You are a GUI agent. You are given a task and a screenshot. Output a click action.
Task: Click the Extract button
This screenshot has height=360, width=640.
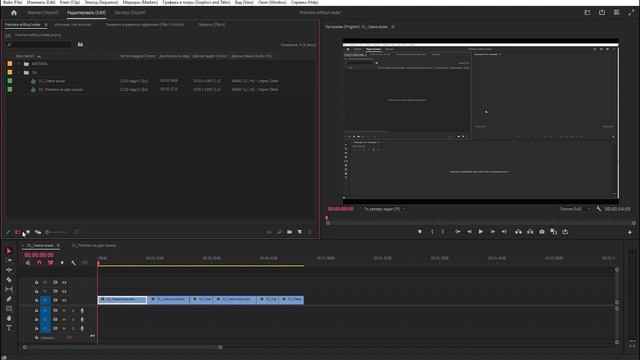pos(530,232)
